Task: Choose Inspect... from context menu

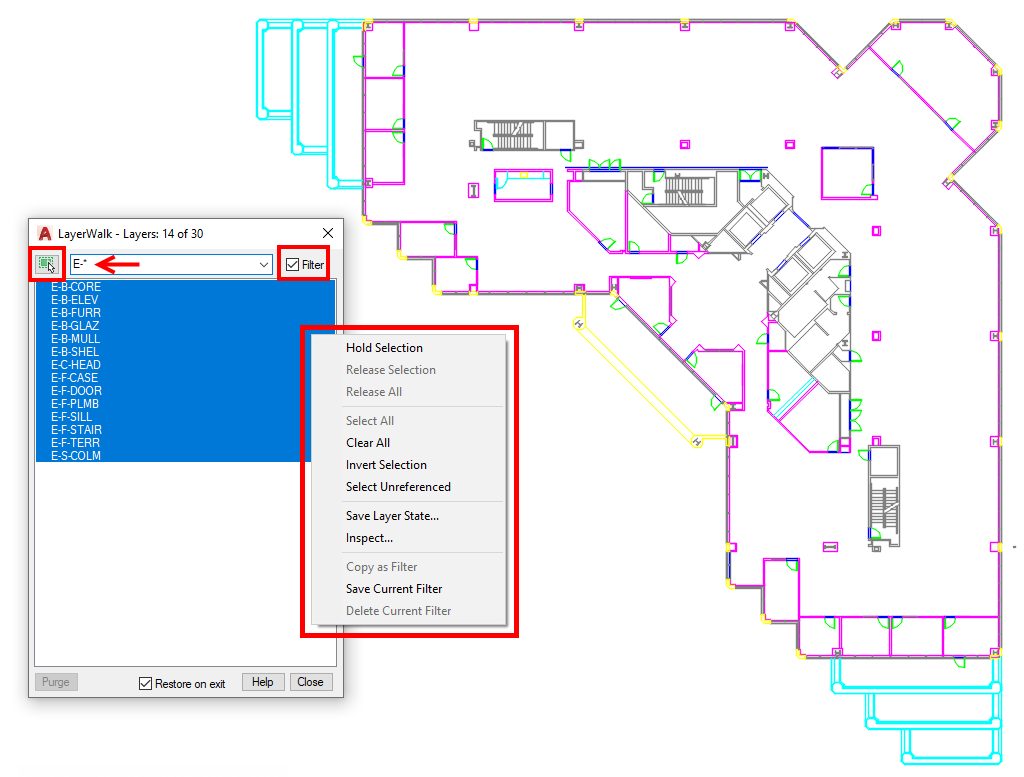Action: coord(369,539)
